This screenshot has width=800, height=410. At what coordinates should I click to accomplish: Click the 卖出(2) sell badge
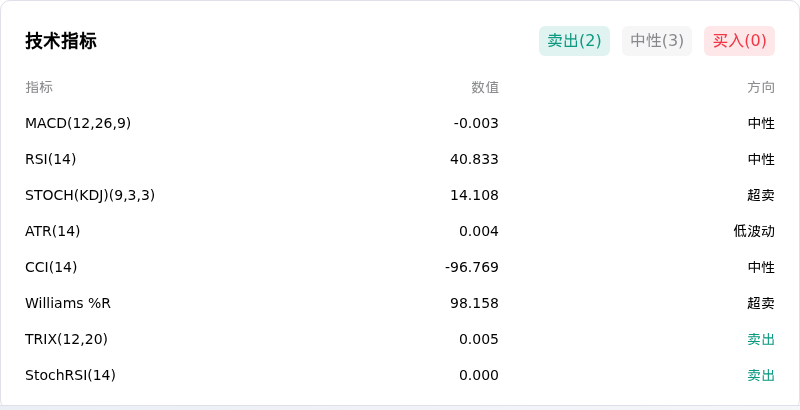pos(574,41)
